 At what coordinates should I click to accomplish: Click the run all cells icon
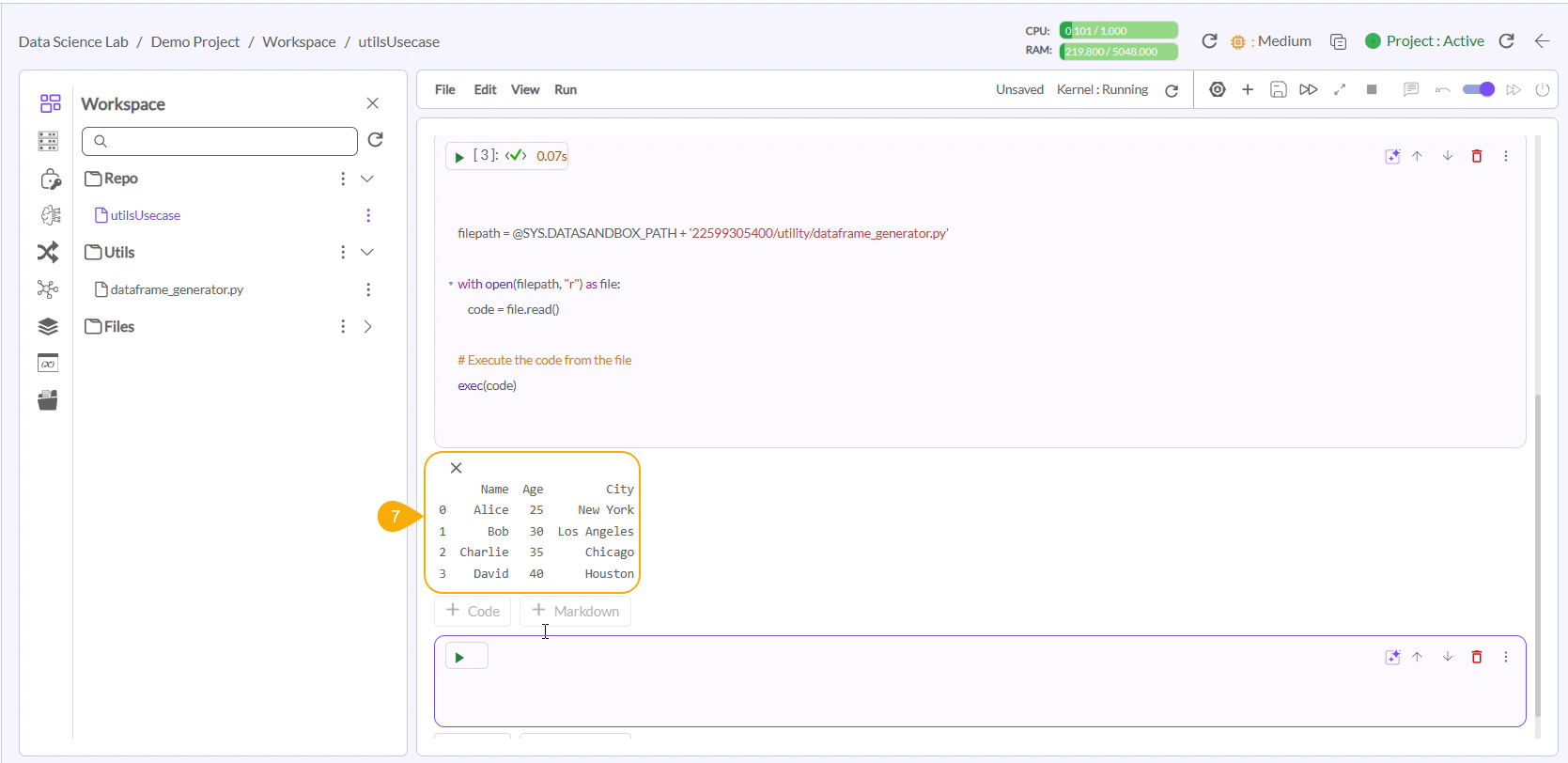(x=1308, y=90)
